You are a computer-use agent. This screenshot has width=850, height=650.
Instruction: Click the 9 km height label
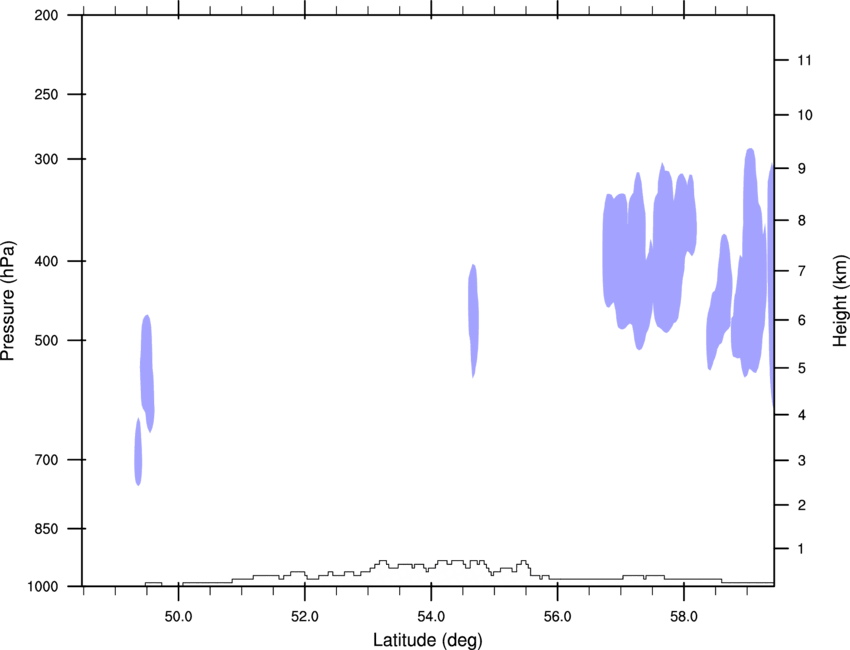pos(802,169)
